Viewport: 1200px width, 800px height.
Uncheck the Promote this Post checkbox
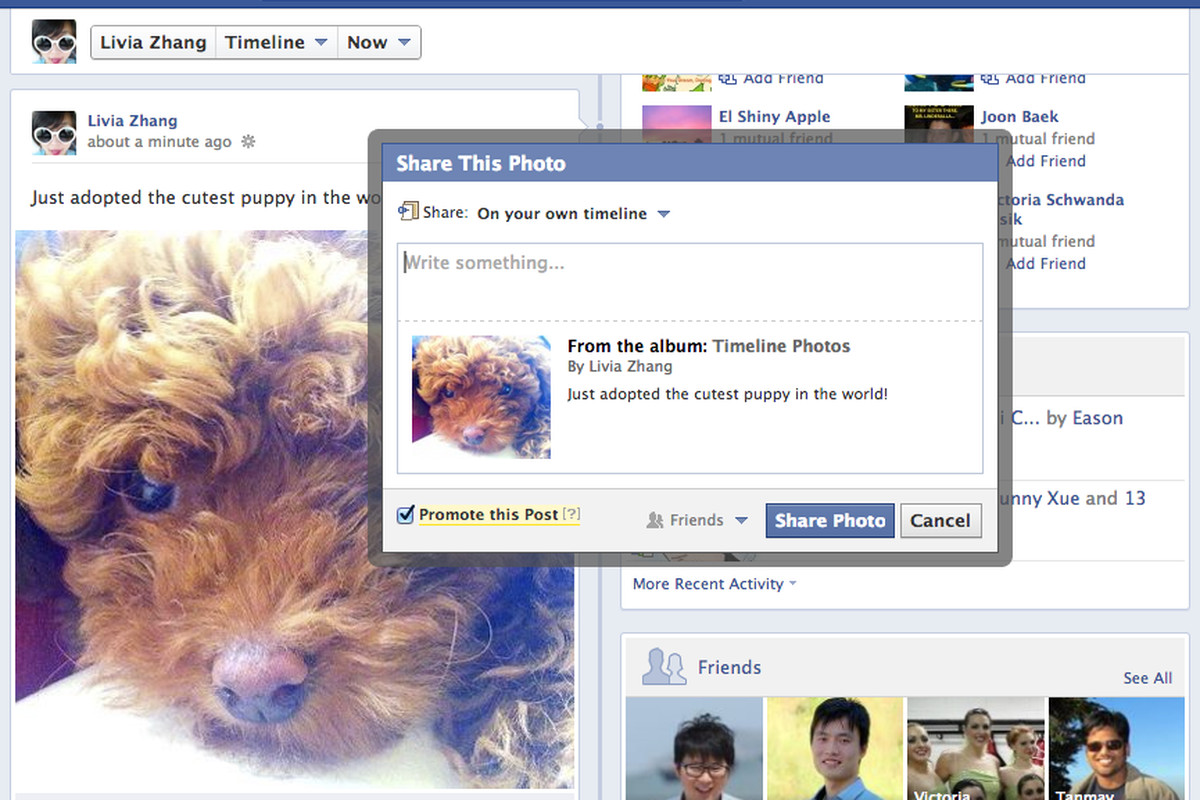click(x=406, y=515)
